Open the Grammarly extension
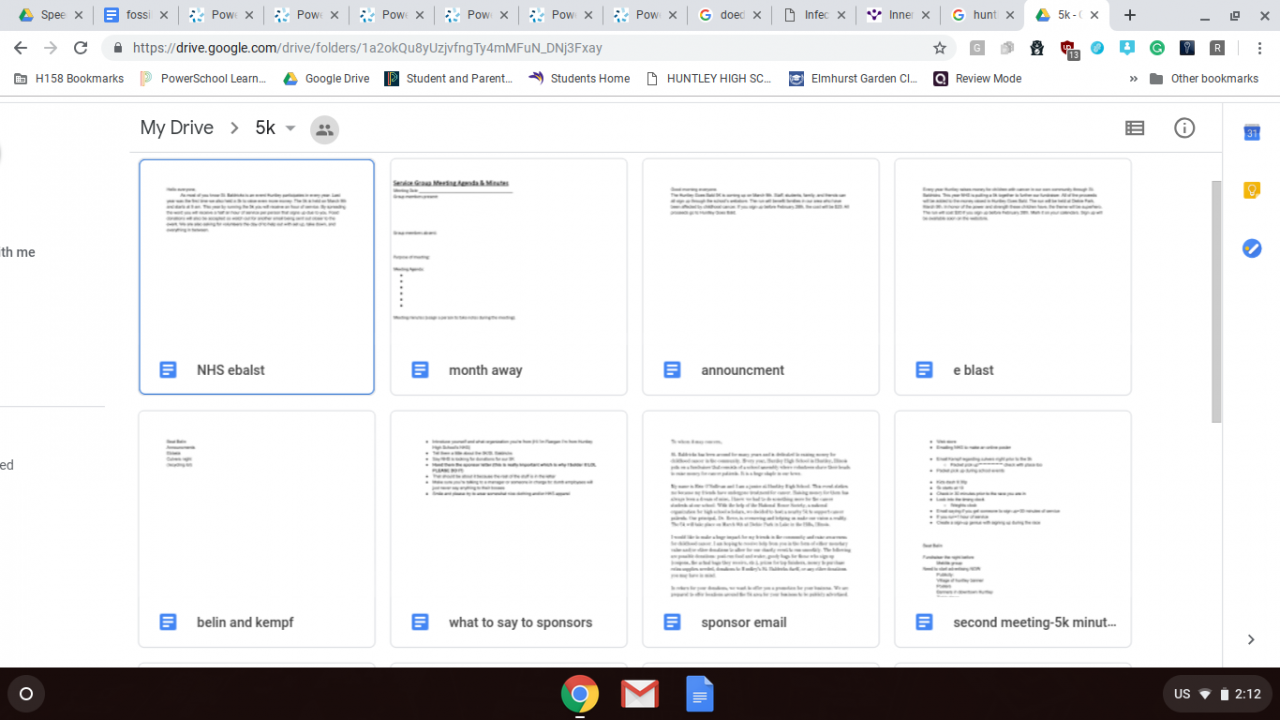1280x720 pixels. tap(1157, 48)
